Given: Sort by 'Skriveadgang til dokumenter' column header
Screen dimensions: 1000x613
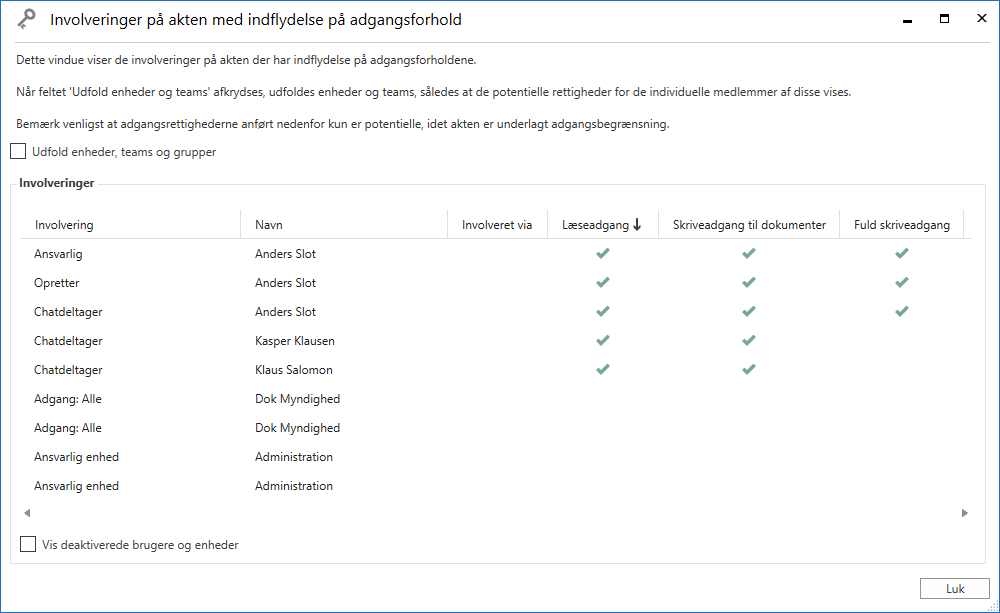Looking at the screenshot, I should 749,225.
